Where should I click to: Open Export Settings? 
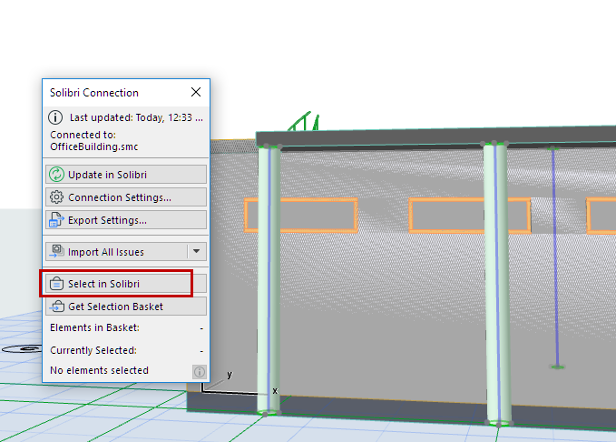click(x=126, y=219)
